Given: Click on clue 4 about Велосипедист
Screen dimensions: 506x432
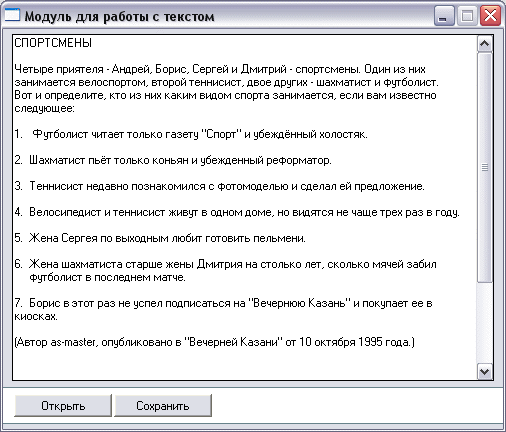Looking at the screenshot, I should 237,212.
